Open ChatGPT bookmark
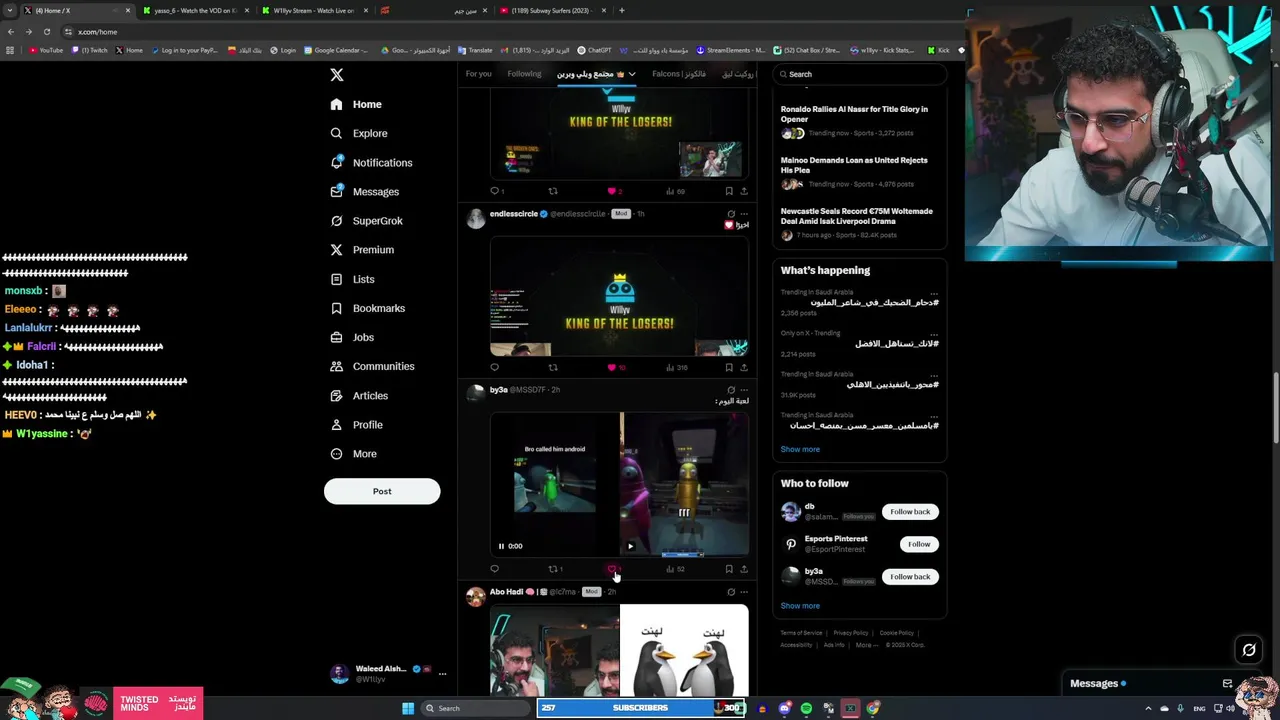The image size is (1280, 720). click(595, 50)
